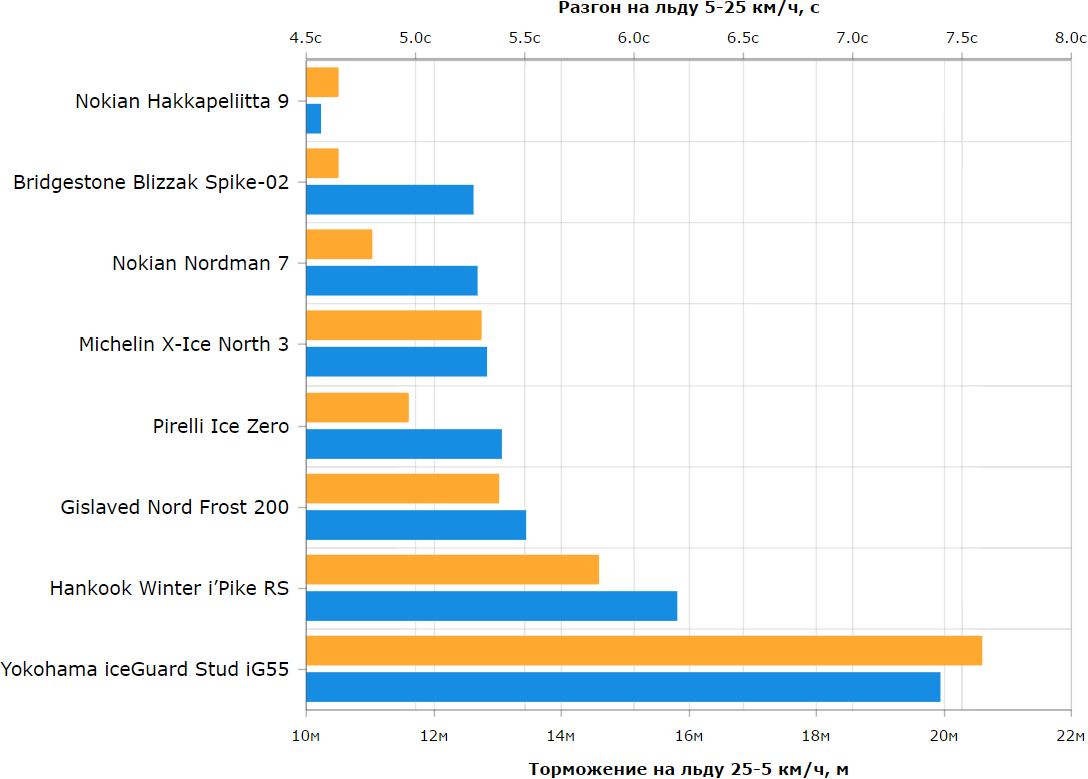Click the bottom axis title 'Торможение на льду 25-5 км/ч, м'

[689, 769]
